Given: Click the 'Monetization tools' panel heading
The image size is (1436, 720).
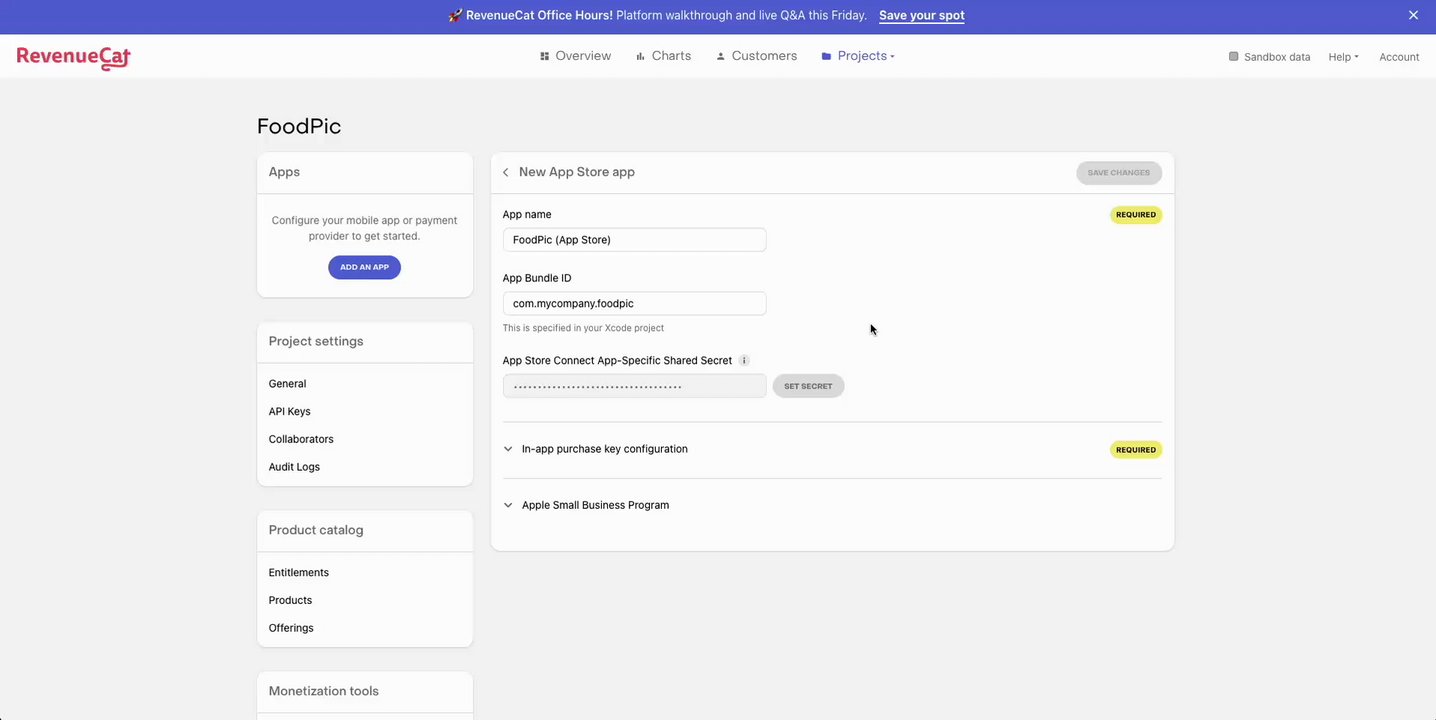Looking at the screenshot, I should click(323, 691).
